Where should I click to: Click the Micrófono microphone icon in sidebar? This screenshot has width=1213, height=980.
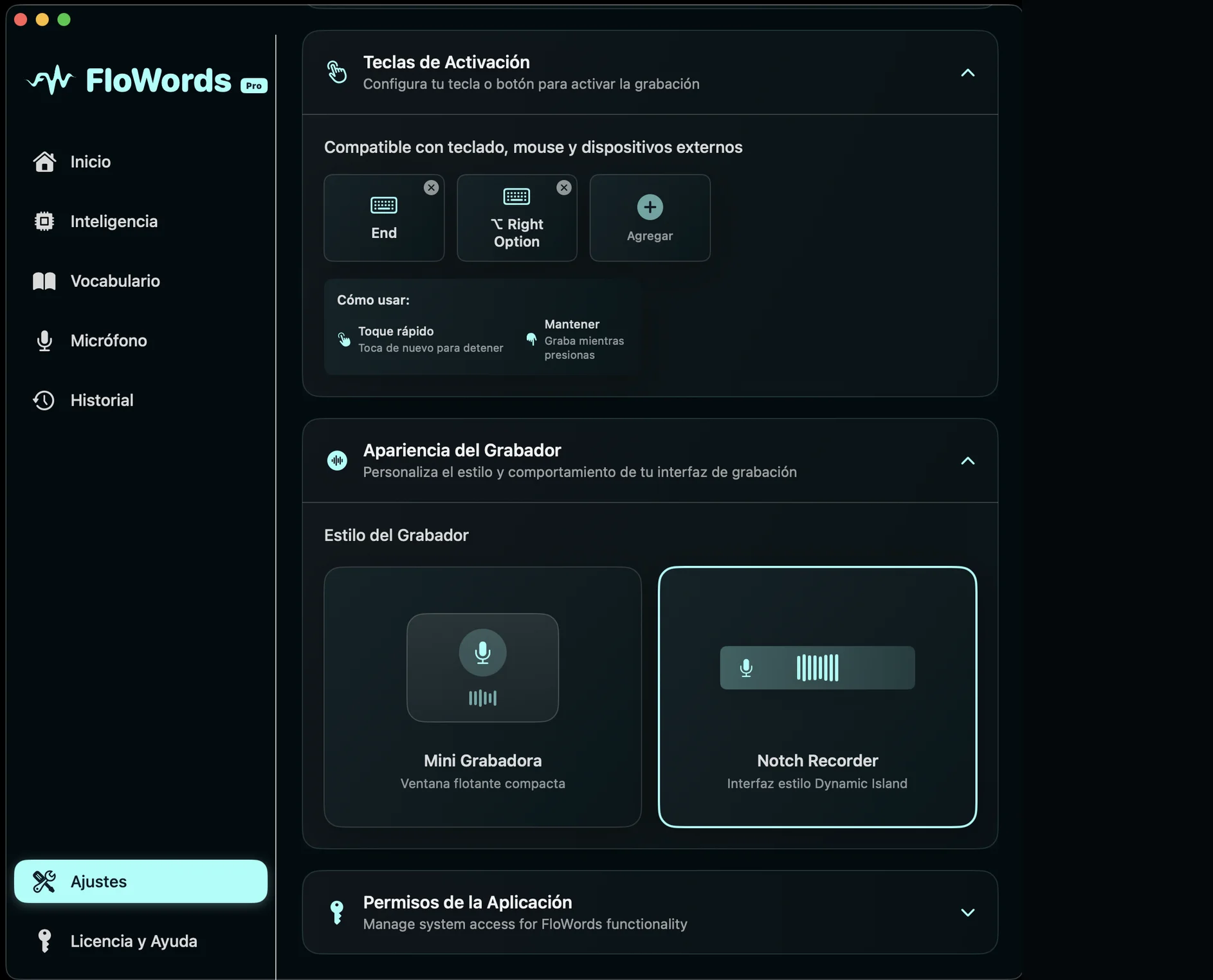(x=44, y=341)
